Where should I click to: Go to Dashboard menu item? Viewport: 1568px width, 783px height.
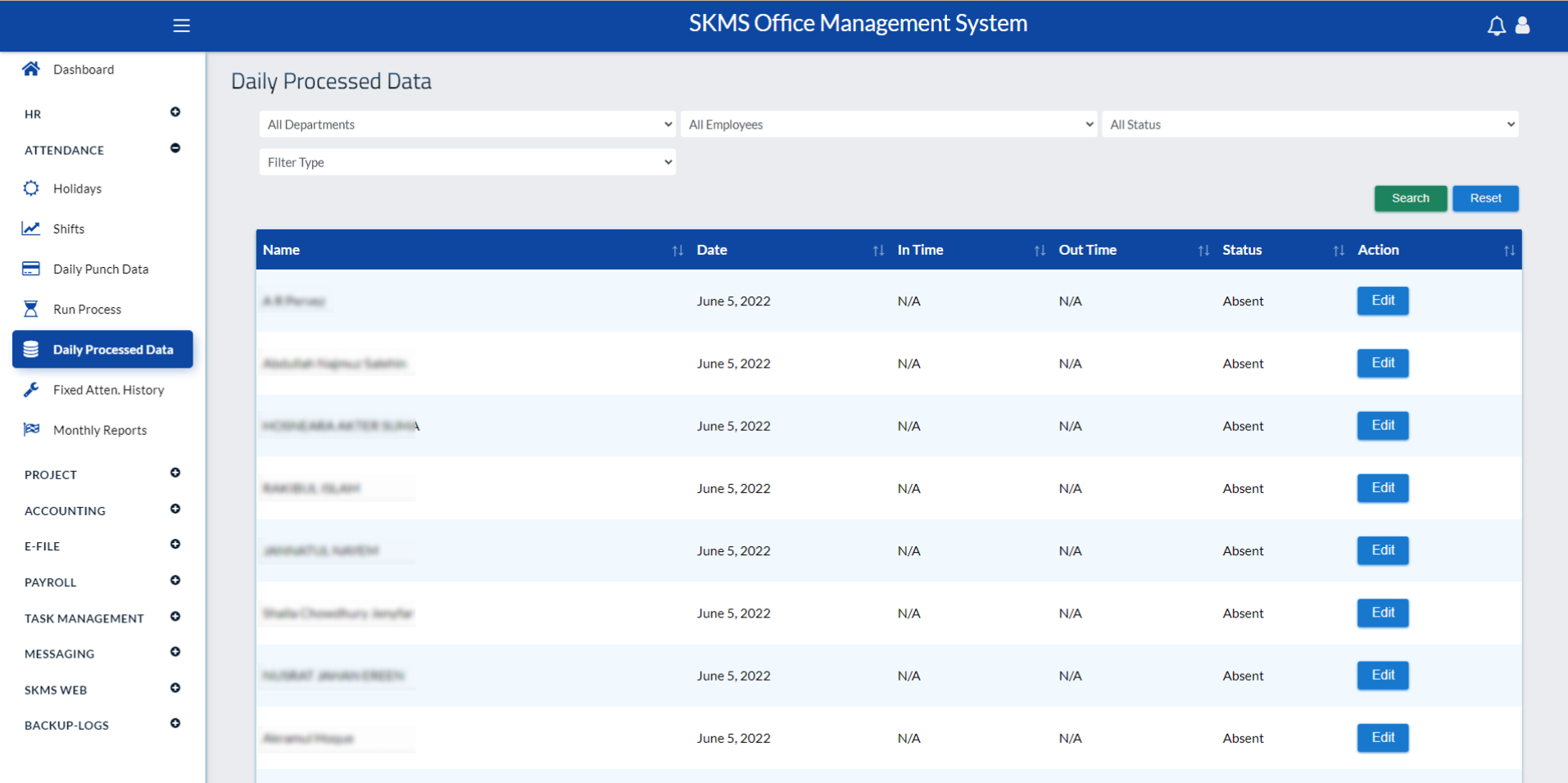(x=84, y=70)
